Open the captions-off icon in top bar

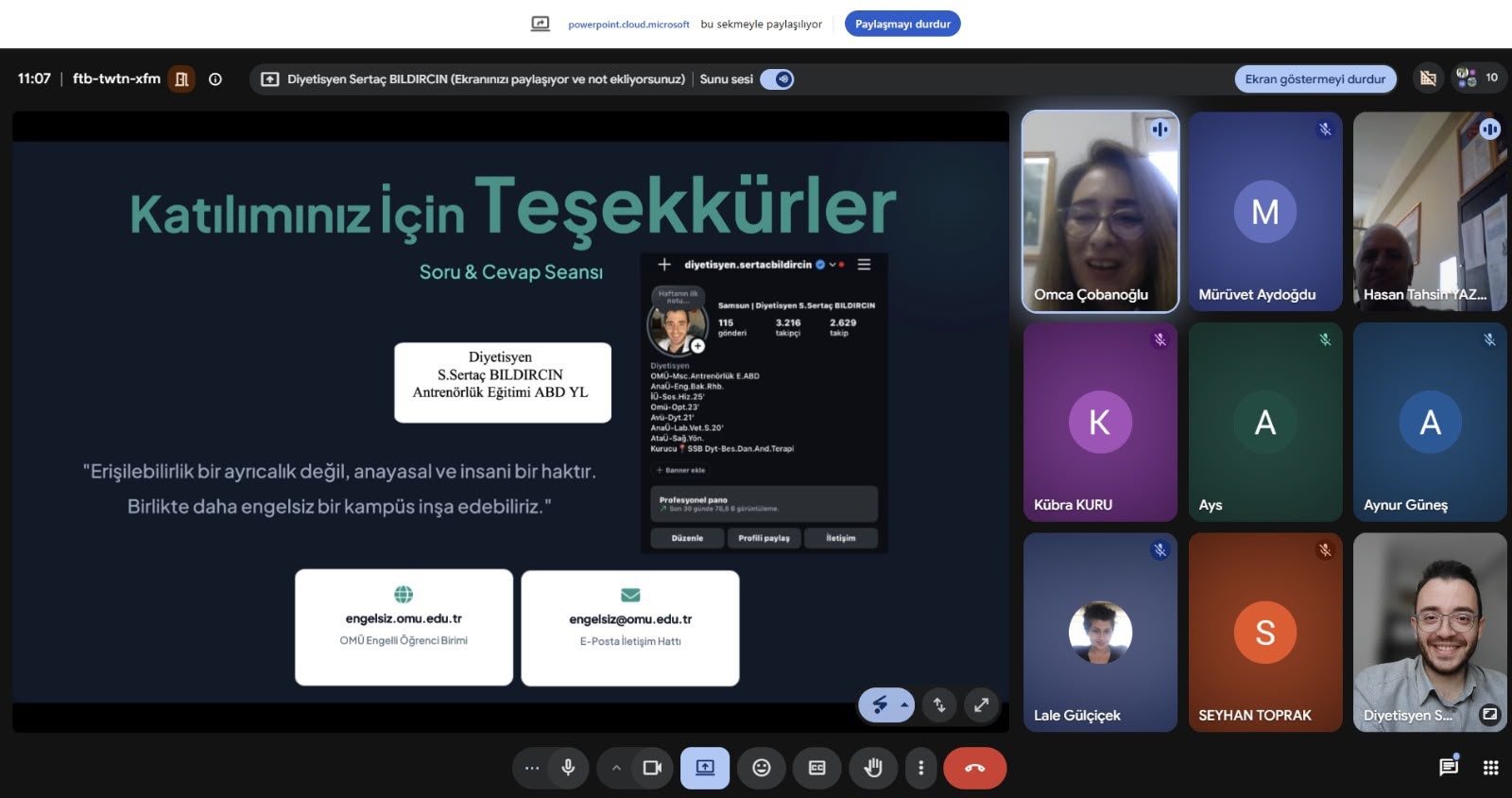tap(1428, 78)
